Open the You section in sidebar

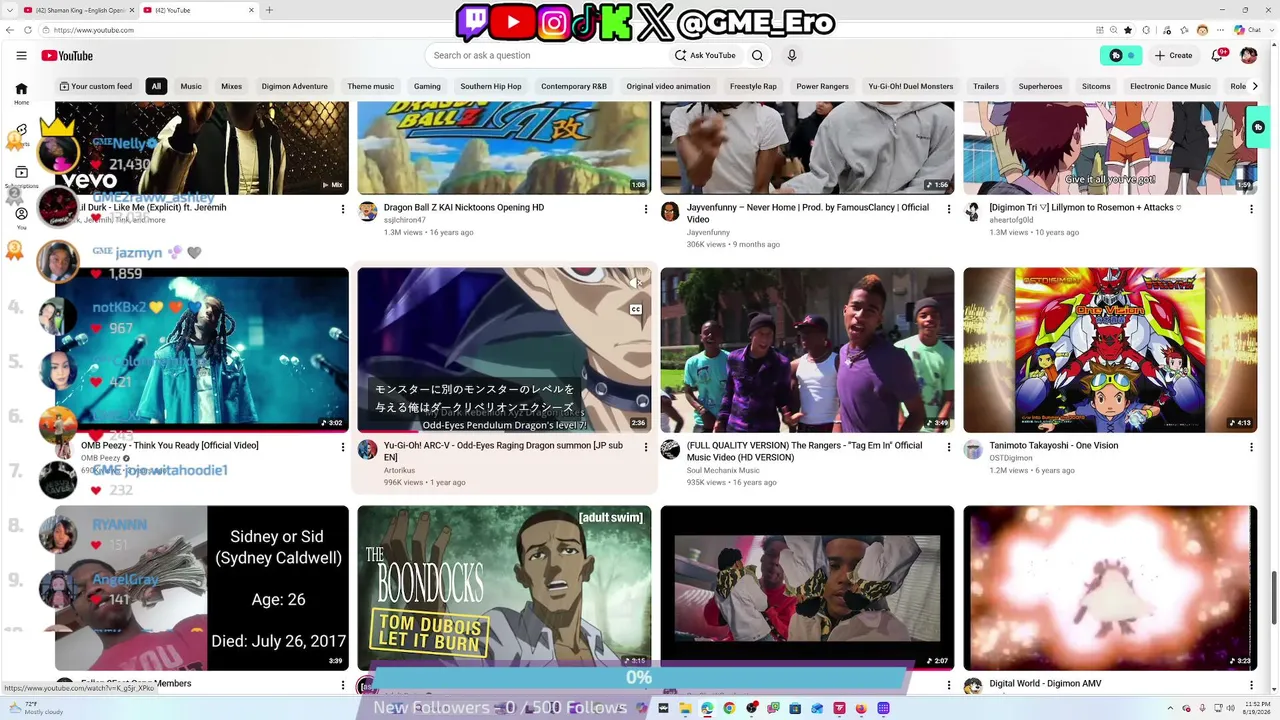coord(21,217)
